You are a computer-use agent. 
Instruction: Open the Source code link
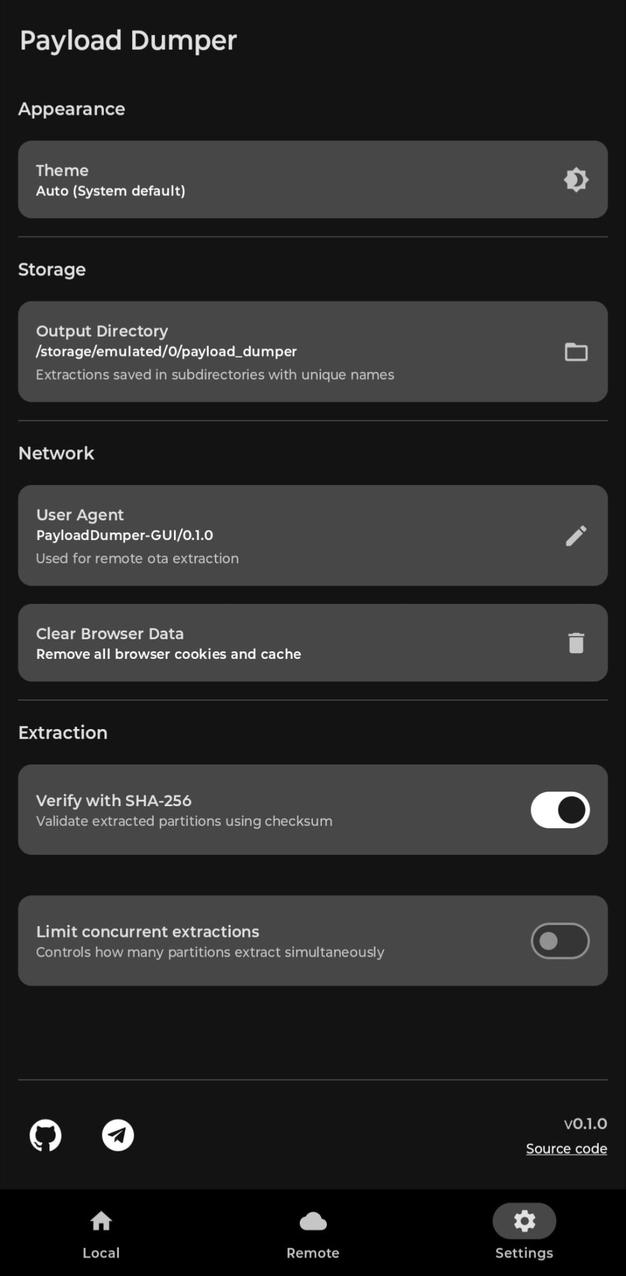tap(566, 1149)
